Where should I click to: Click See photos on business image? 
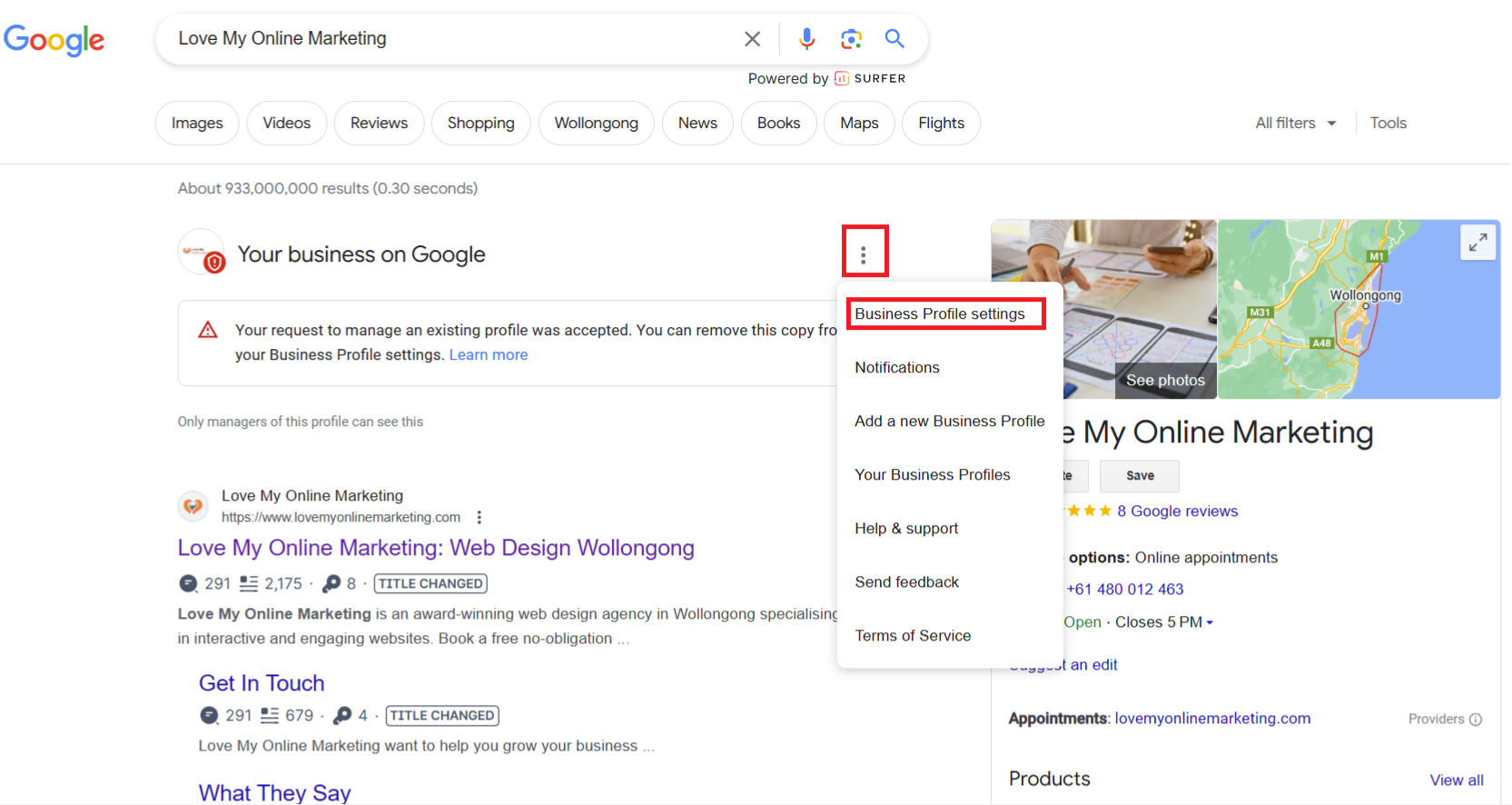[1165, 380]
